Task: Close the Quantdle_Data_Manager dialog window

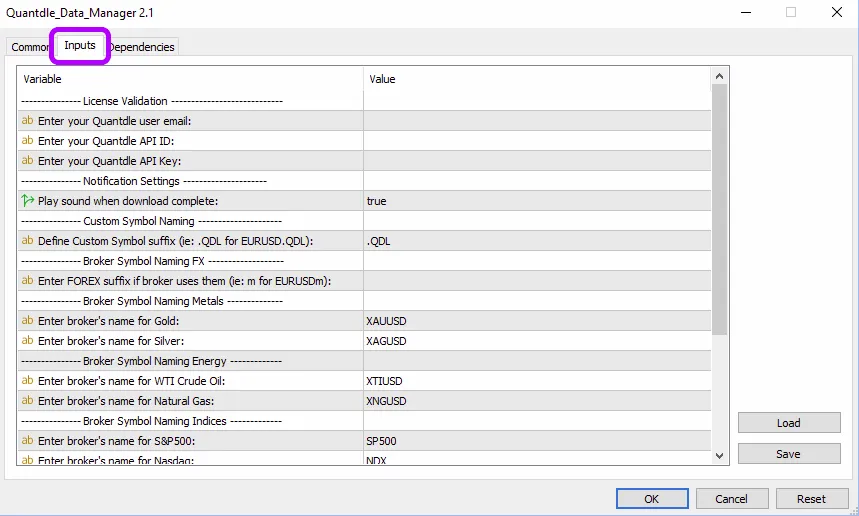Action: [x=837, y=12]
